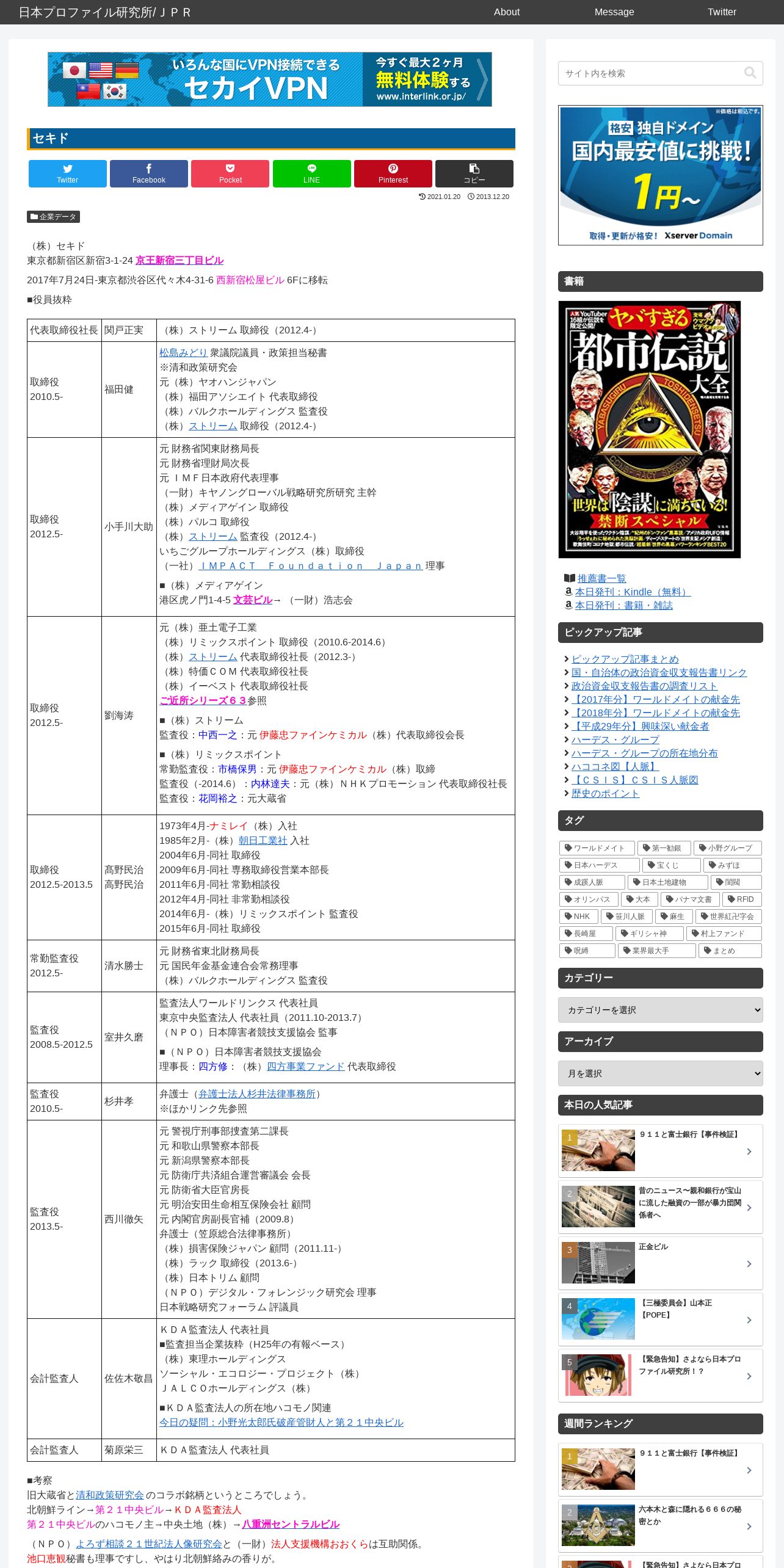784x1568 pixels.
Task: Open 弁護士法人杉井法律事務所 link
Action: click(257, 1094)
